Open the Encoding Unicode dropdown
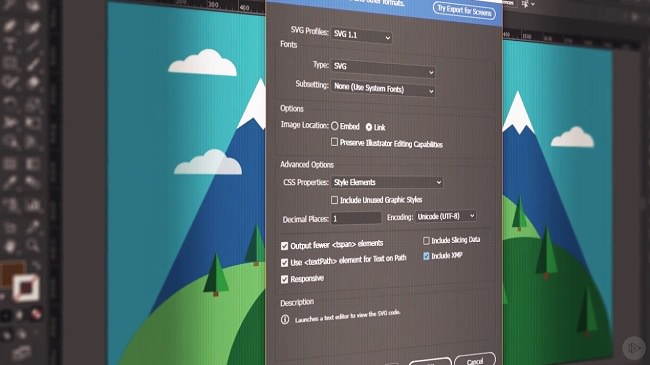This screenshot has width=650, height=365. click(446, 216)
